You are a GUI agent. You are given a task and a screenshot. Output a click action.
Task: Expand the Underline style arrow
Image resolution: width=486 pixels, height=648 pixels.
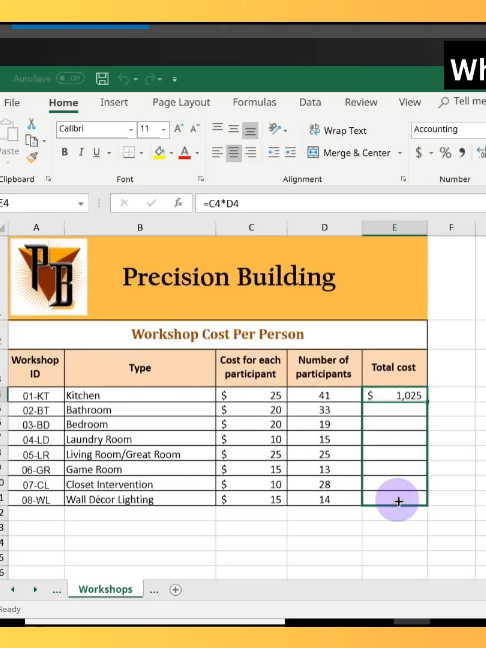(109, 153)
